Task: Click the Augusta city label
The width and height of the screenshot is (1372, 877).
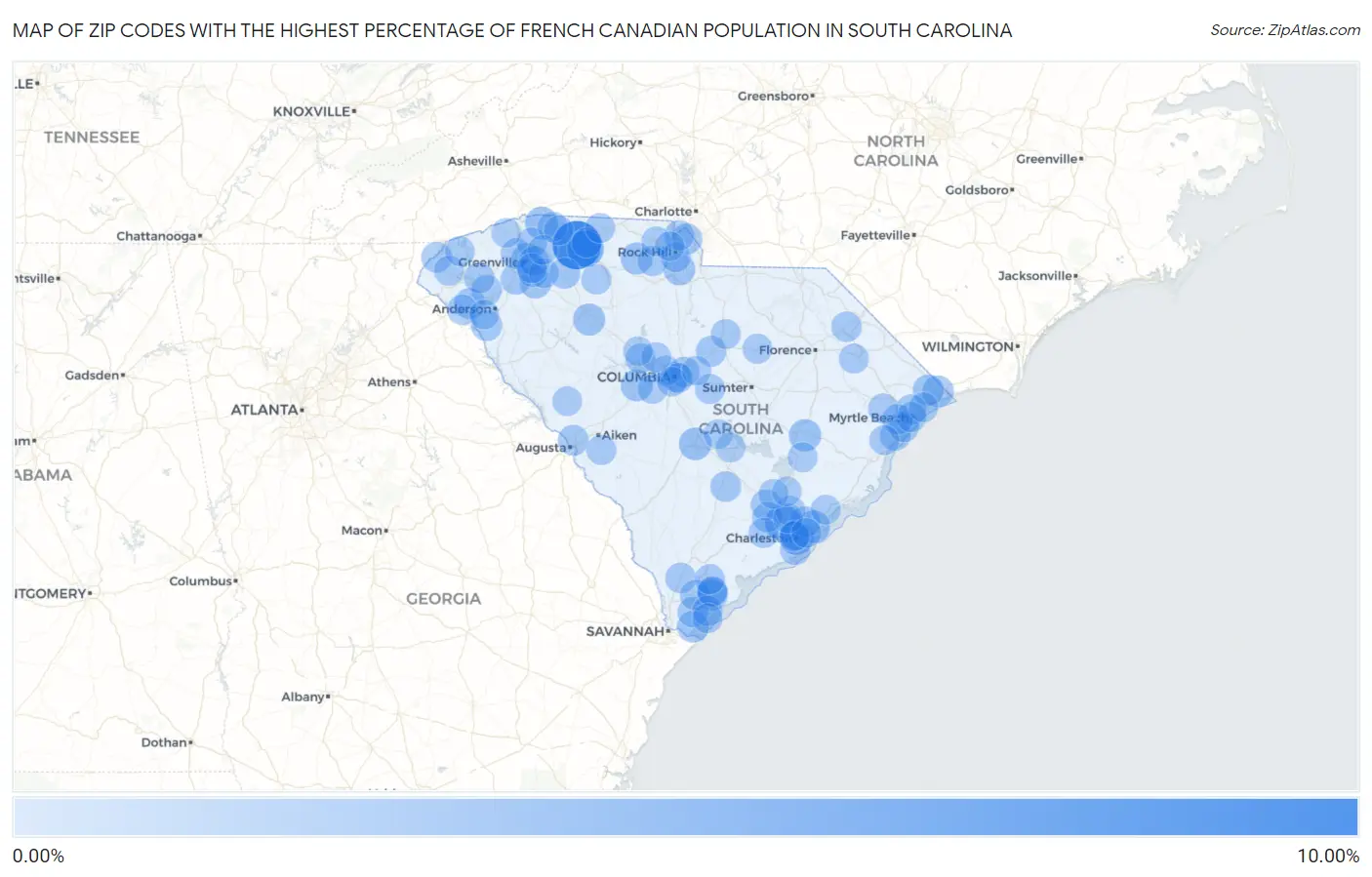Action: tap(544, 448)
